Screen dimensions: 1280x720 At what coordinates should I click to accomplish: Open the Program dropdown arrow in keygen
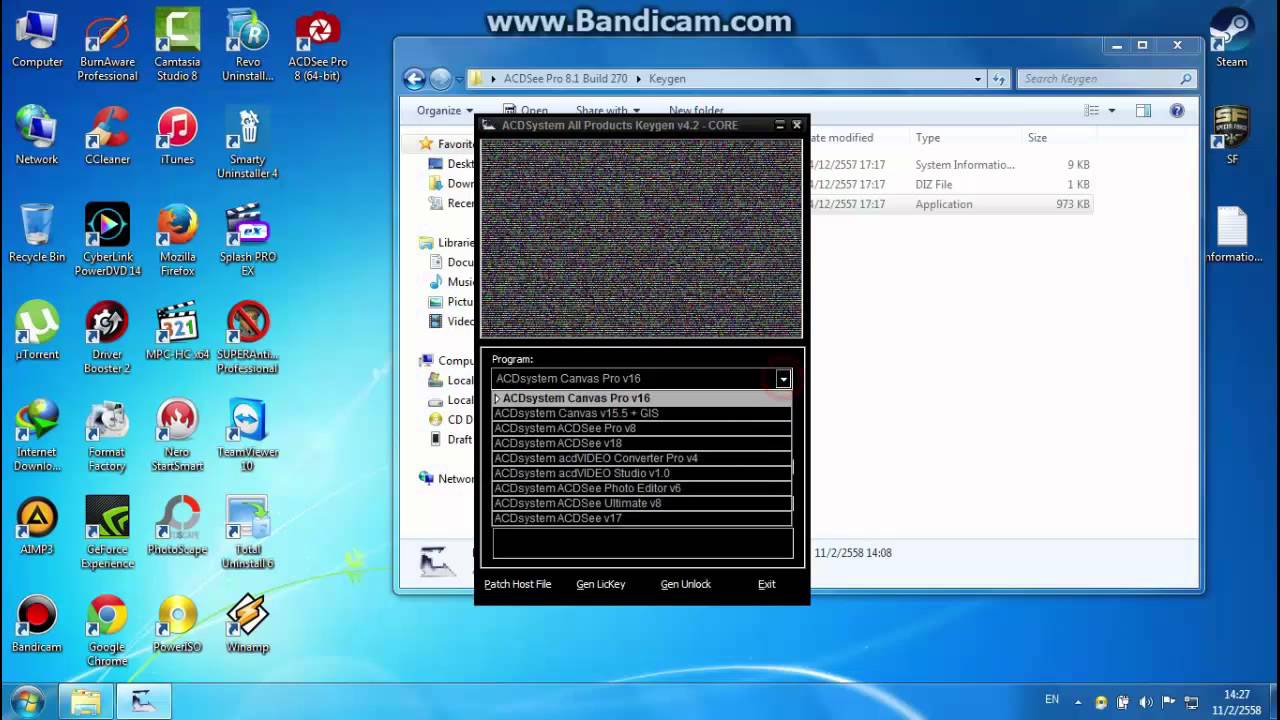(x=783, y=378)
